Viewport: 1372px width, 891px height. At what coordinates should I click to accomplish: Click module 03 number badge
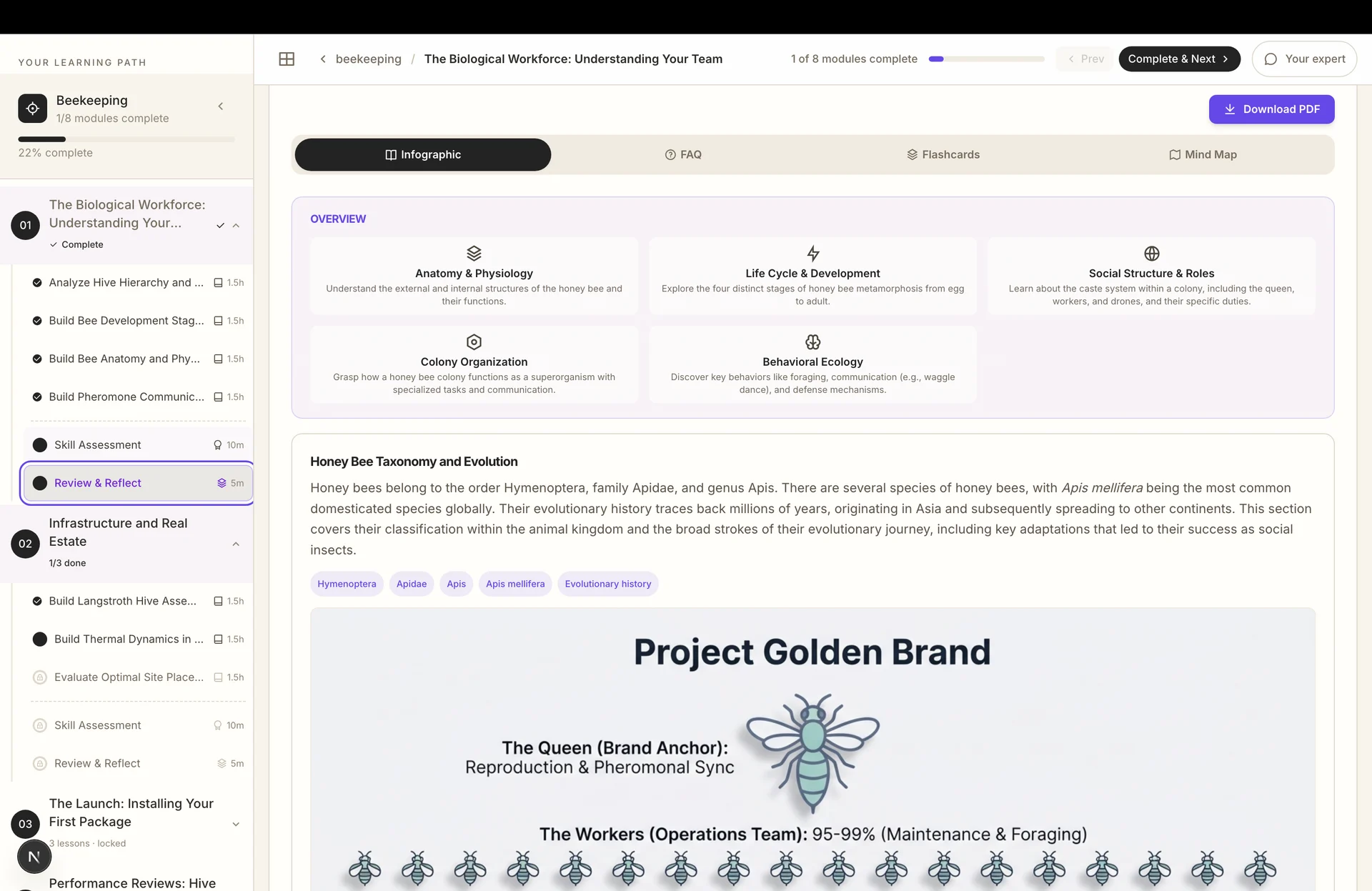[x=25, y=824]
